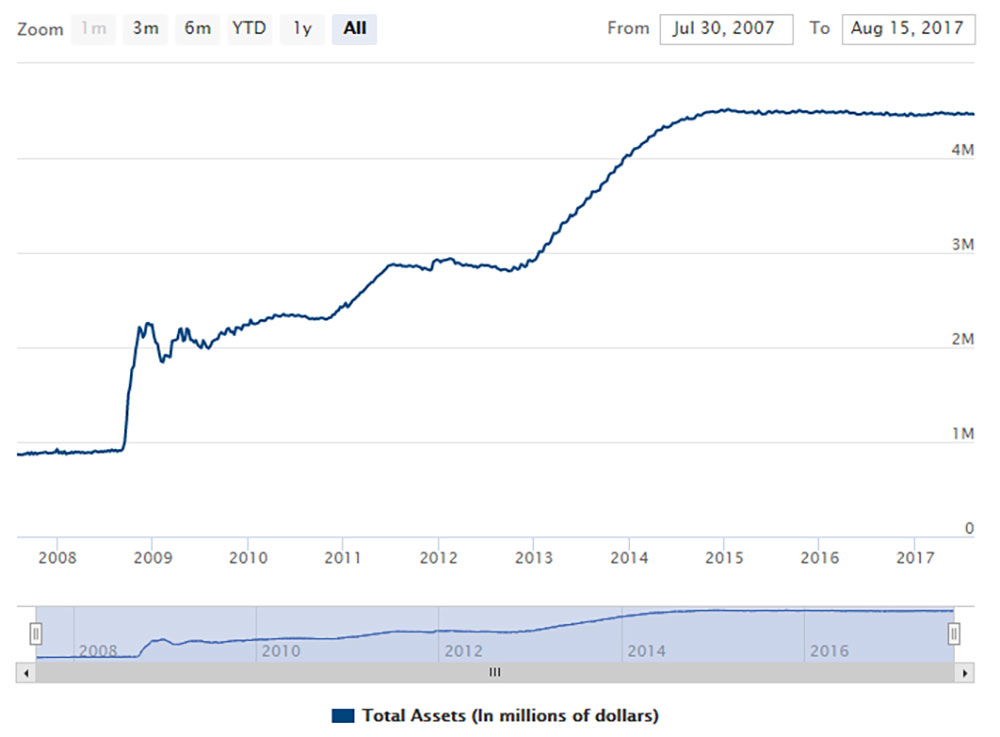
Task: Switch zoom to YTD
Action: click(249, 29)
